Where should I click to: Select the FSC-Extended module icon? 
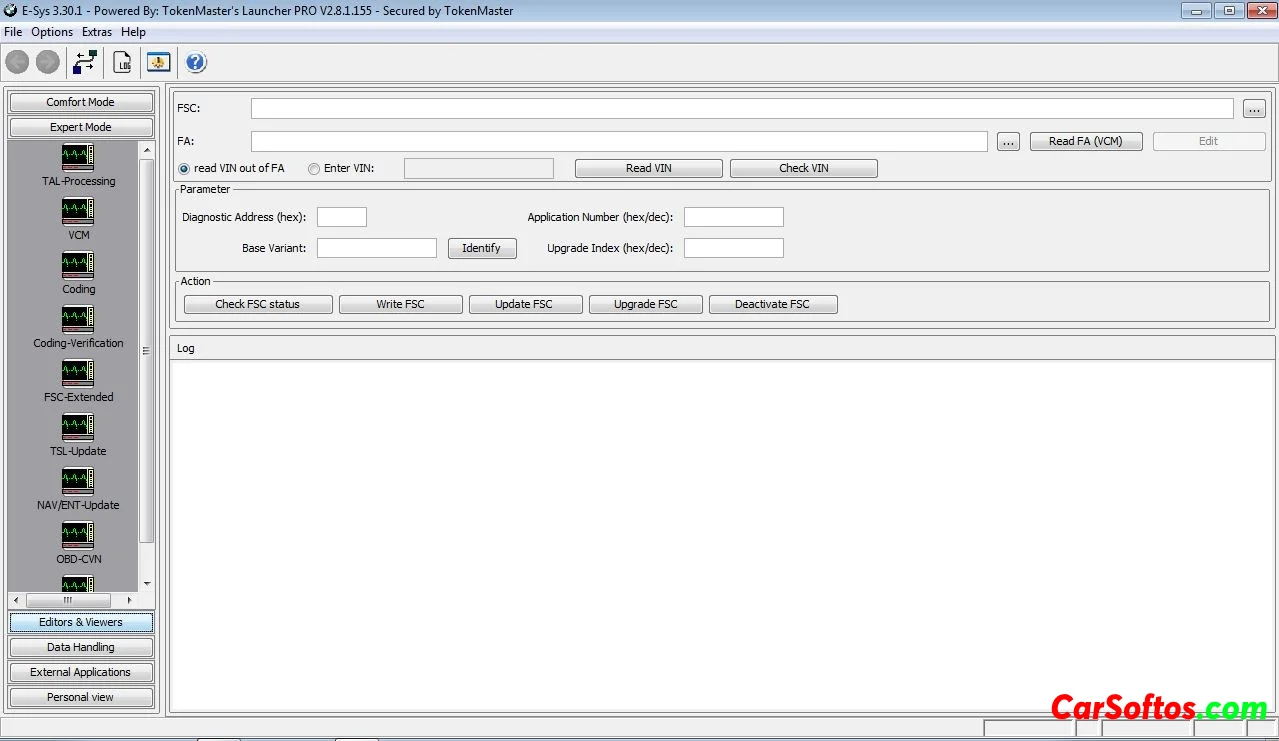[78, 373]
